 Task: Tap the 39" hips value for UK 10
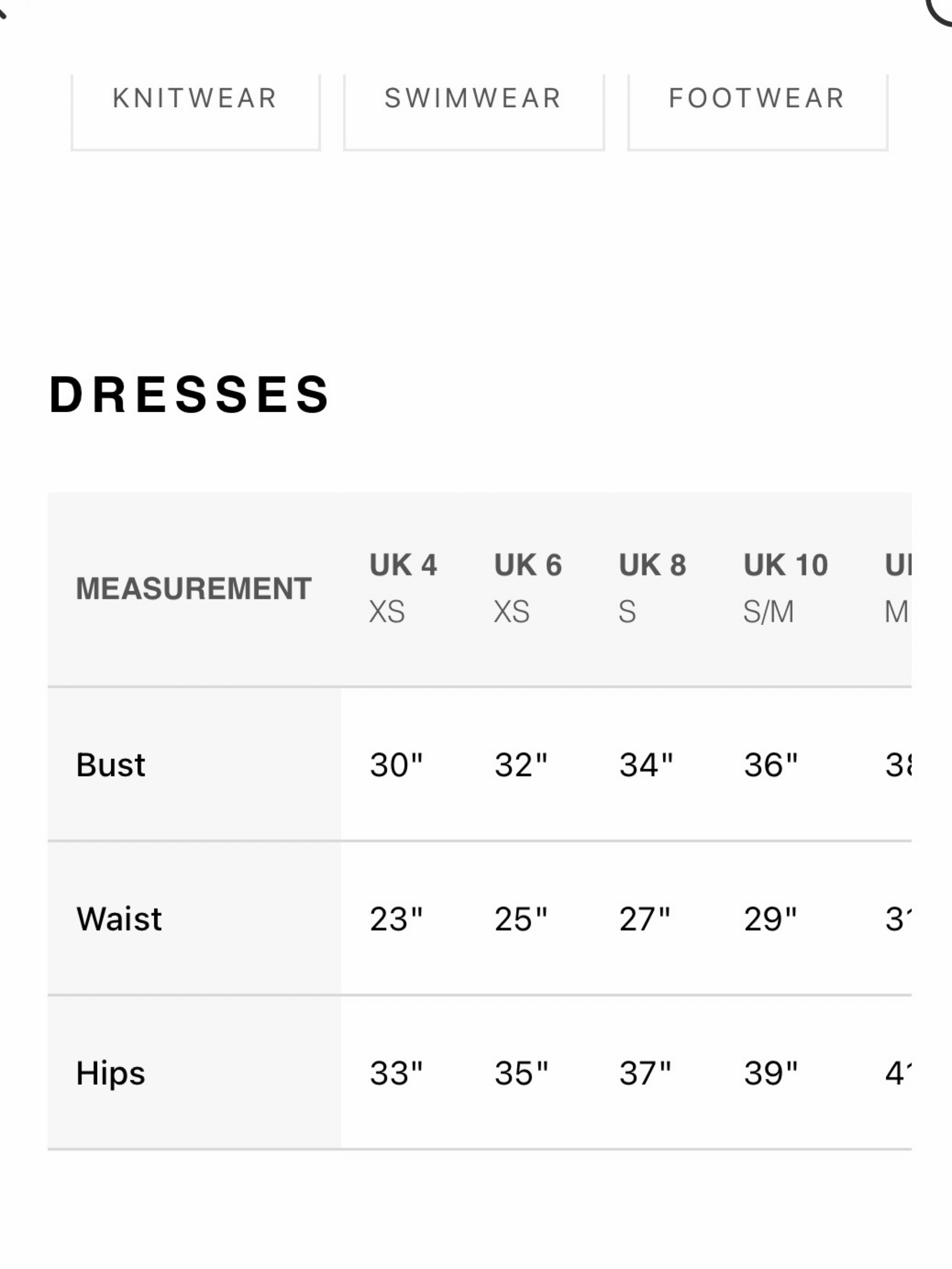[770, 1073]
